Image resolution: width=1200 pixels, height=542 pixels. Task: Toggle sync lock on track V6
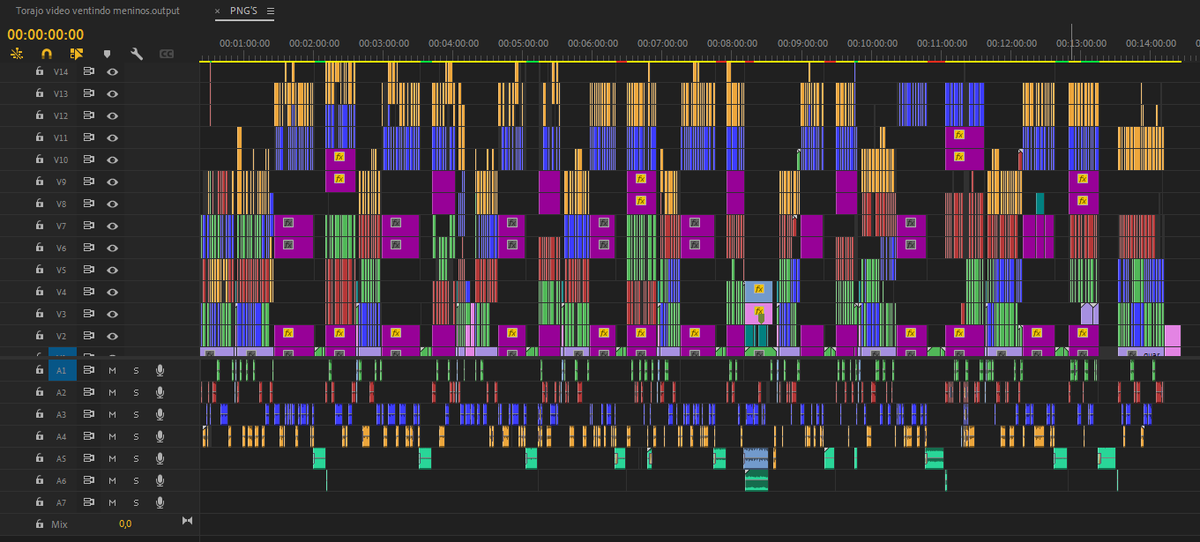click(x=88, y=247)
